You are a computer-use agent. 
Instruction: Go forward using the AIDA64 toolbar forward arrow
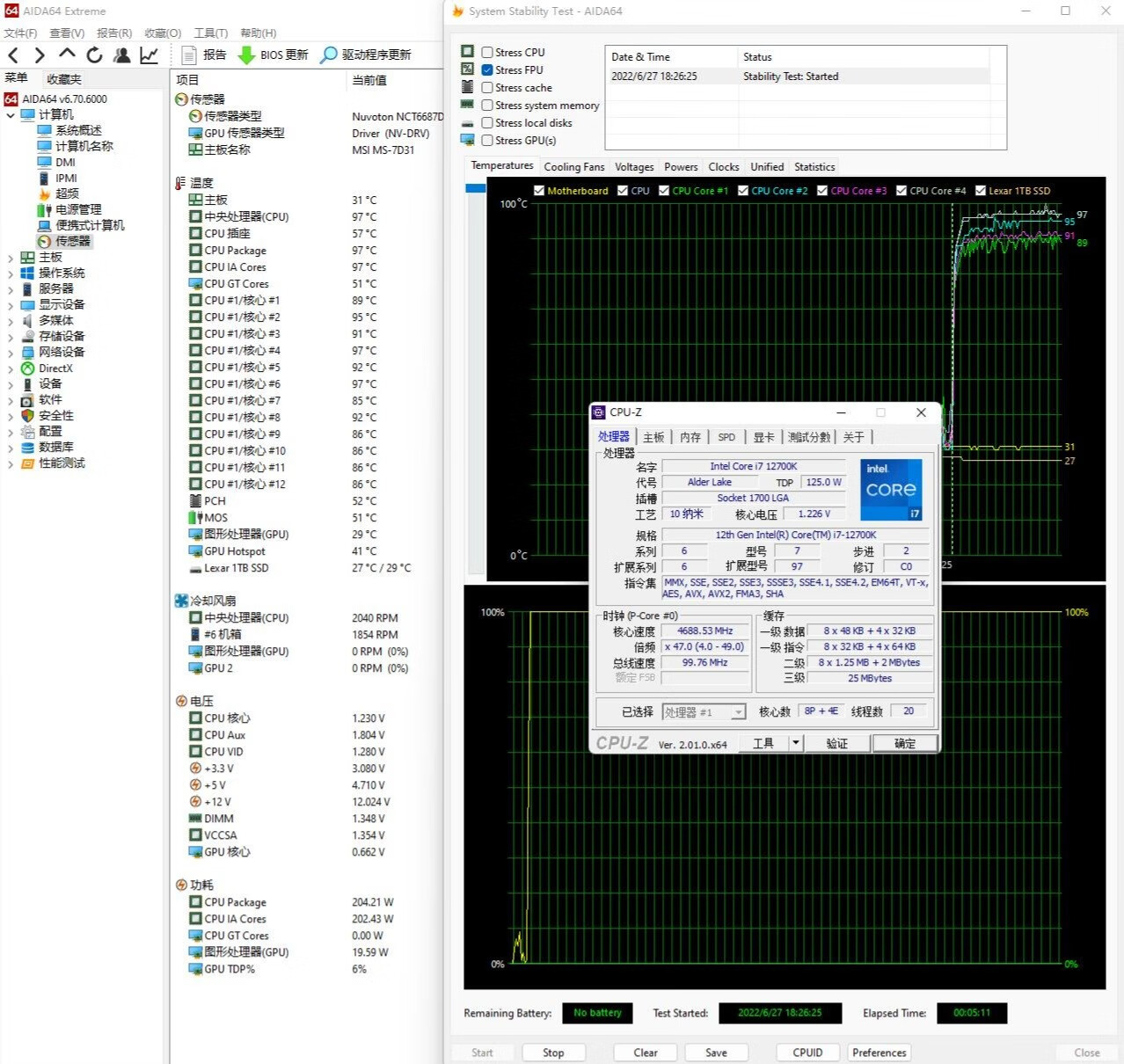tap(40, 55)
